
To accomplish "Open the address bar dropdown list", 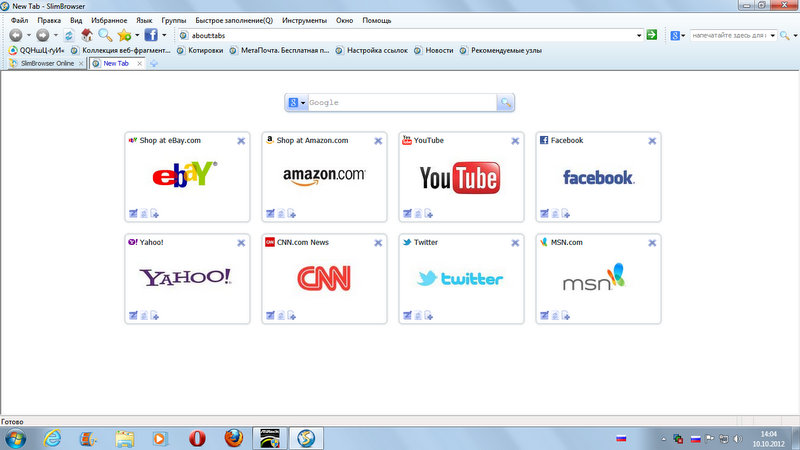I will pos(639,35).
